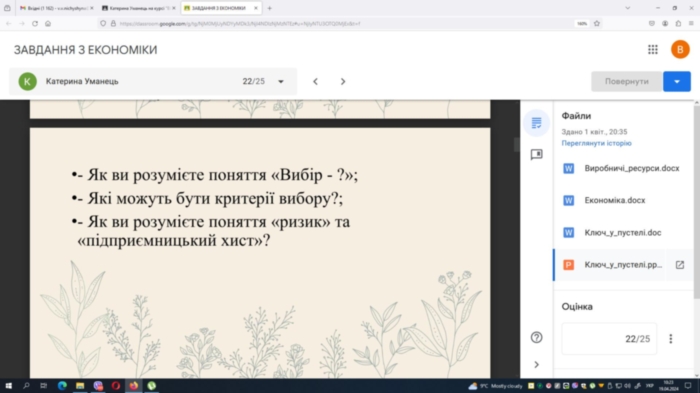
Task: Click Переглянути історію link
Action: (x=596, y=143)
